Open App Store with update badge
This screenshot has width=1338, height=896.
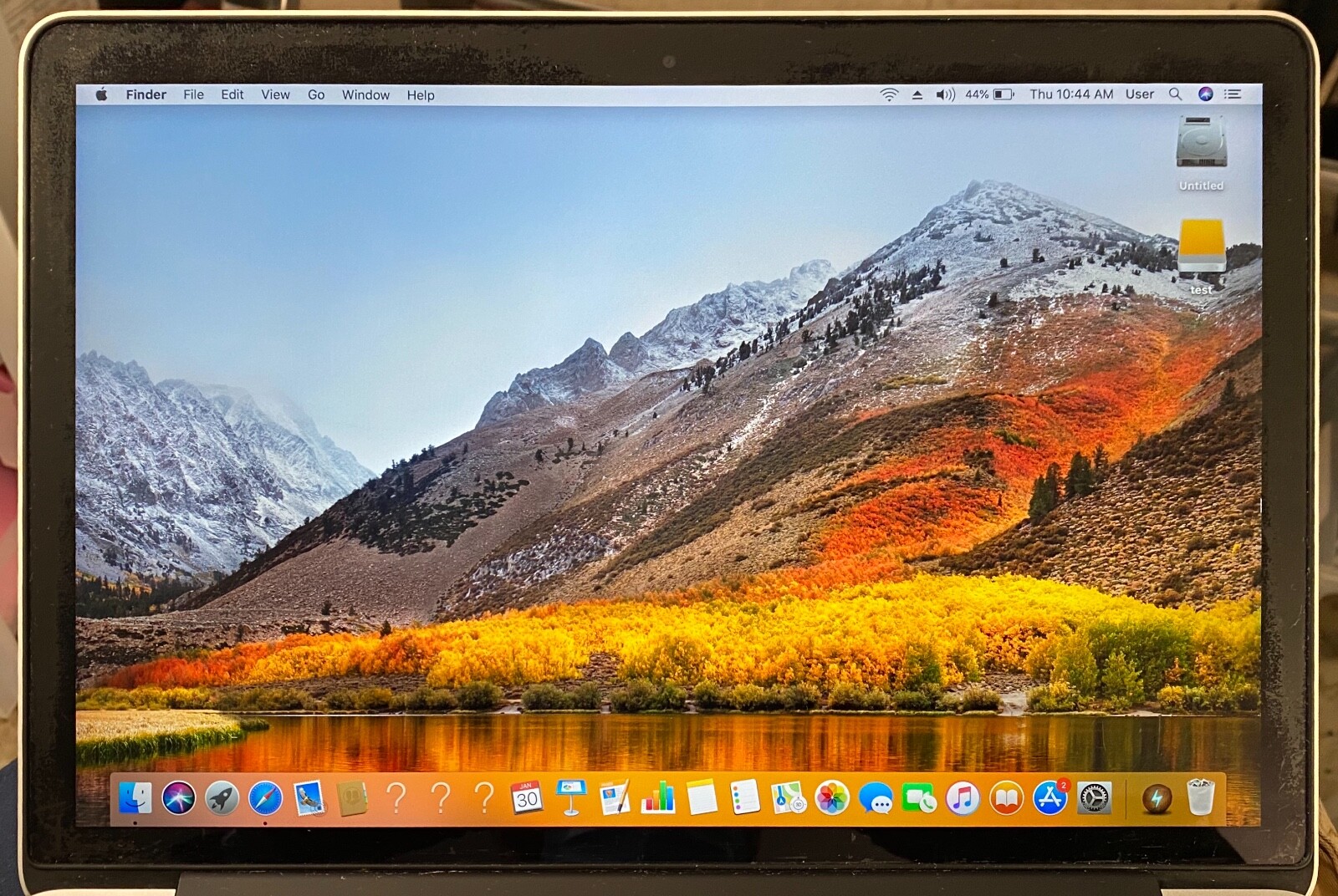1050,798
